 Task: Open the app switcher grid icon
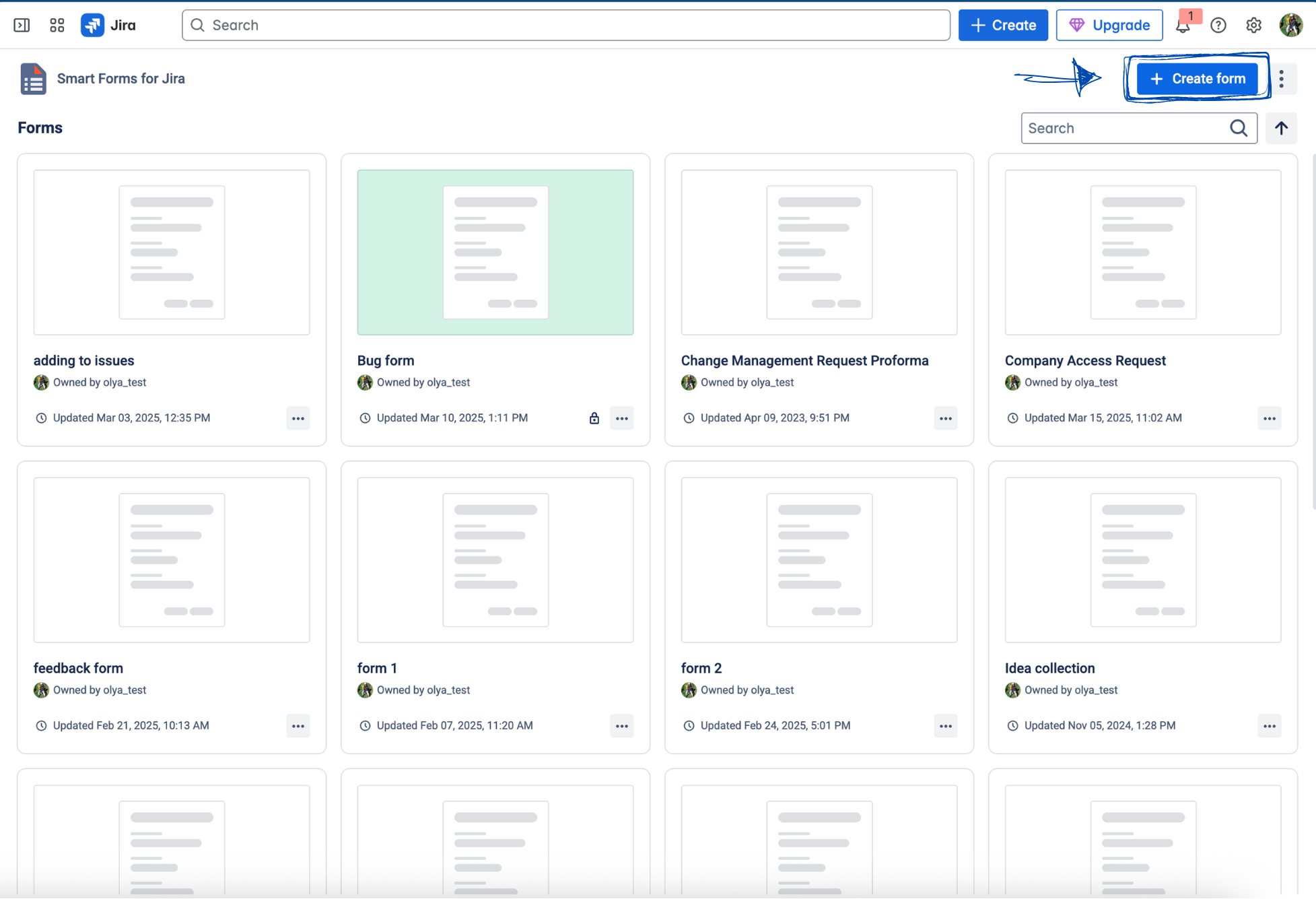[57, 25]
